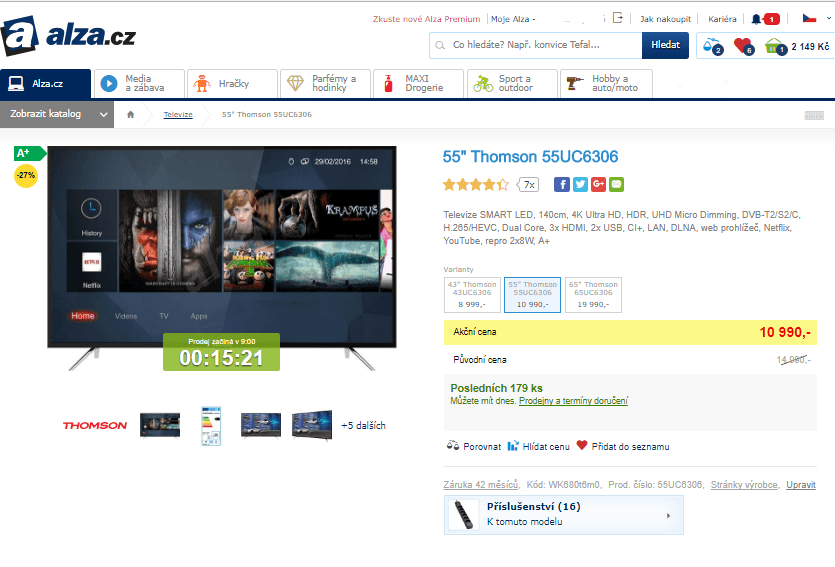Click the Hlídat cenu chart icon

513,446
